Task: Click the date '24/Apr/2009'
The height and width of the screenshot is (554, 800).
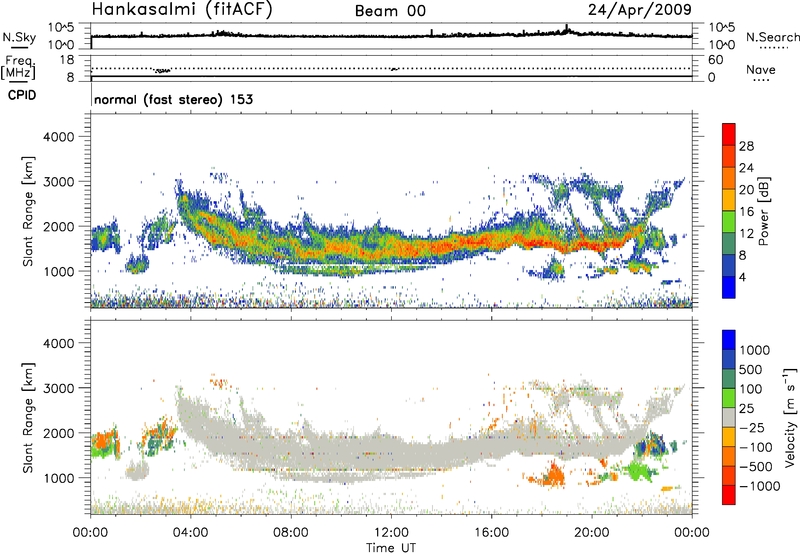Action: coord(640,10)
